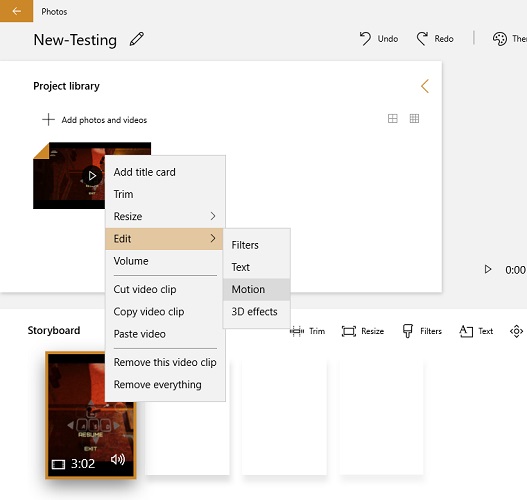527x500 pixels.
Task: Select Motion in the Edit submenu
Action: click(256, 289)
